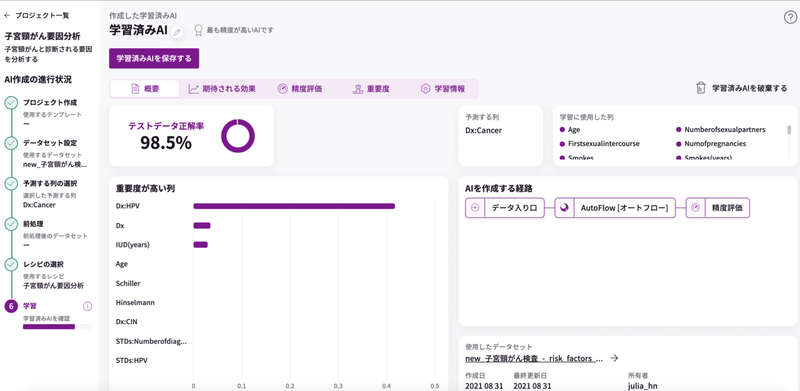The height and width of the screenshot is (391, 800).
Task: Click the arrow next to used dataset name
Action: pos(614,358)
